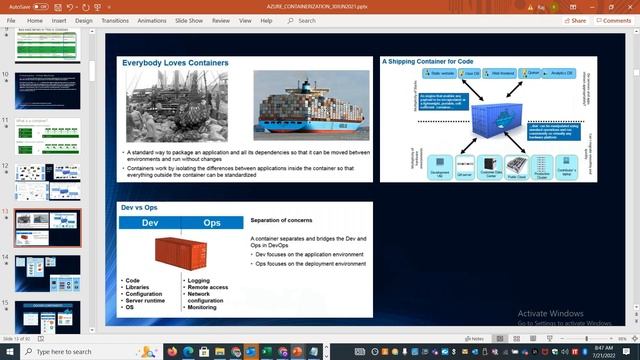The image size is (640, 360).
Task: Open Customize Quick Access Toolbar dropdown
Action: 109,7
